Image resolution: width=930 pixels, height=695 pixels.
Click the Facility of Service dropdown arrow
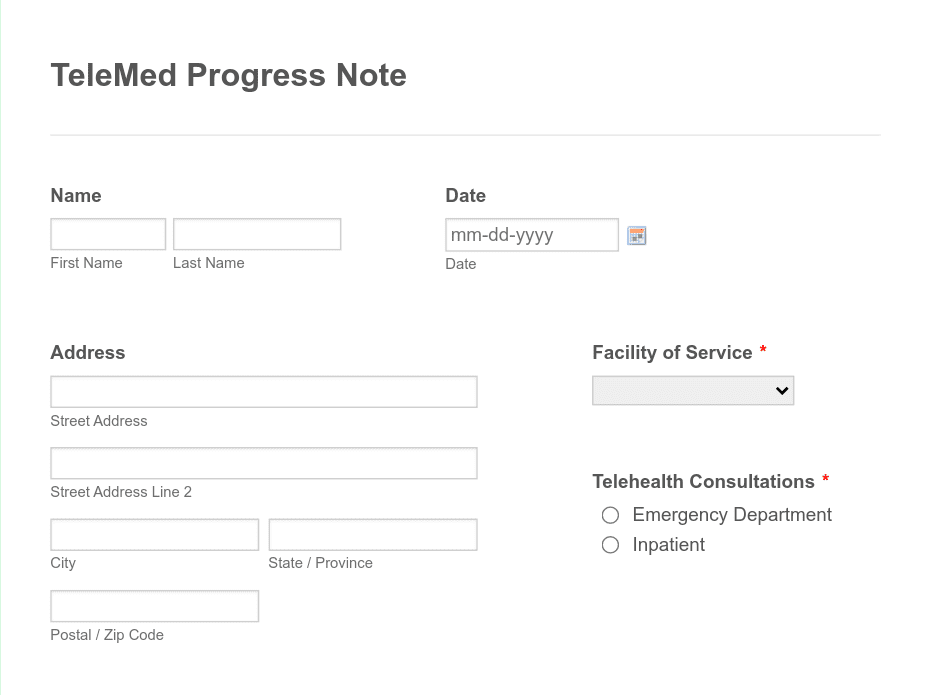(x=781, y=390)
